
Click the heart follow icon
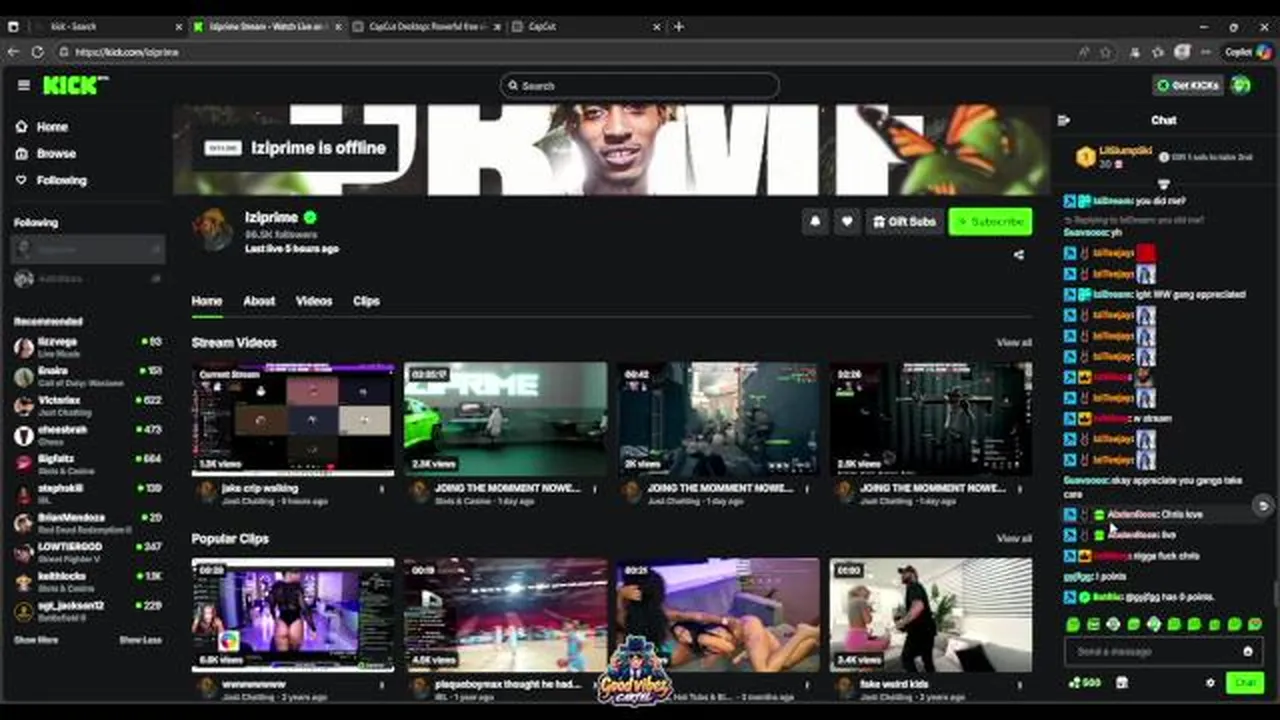(x=847, y=222)
